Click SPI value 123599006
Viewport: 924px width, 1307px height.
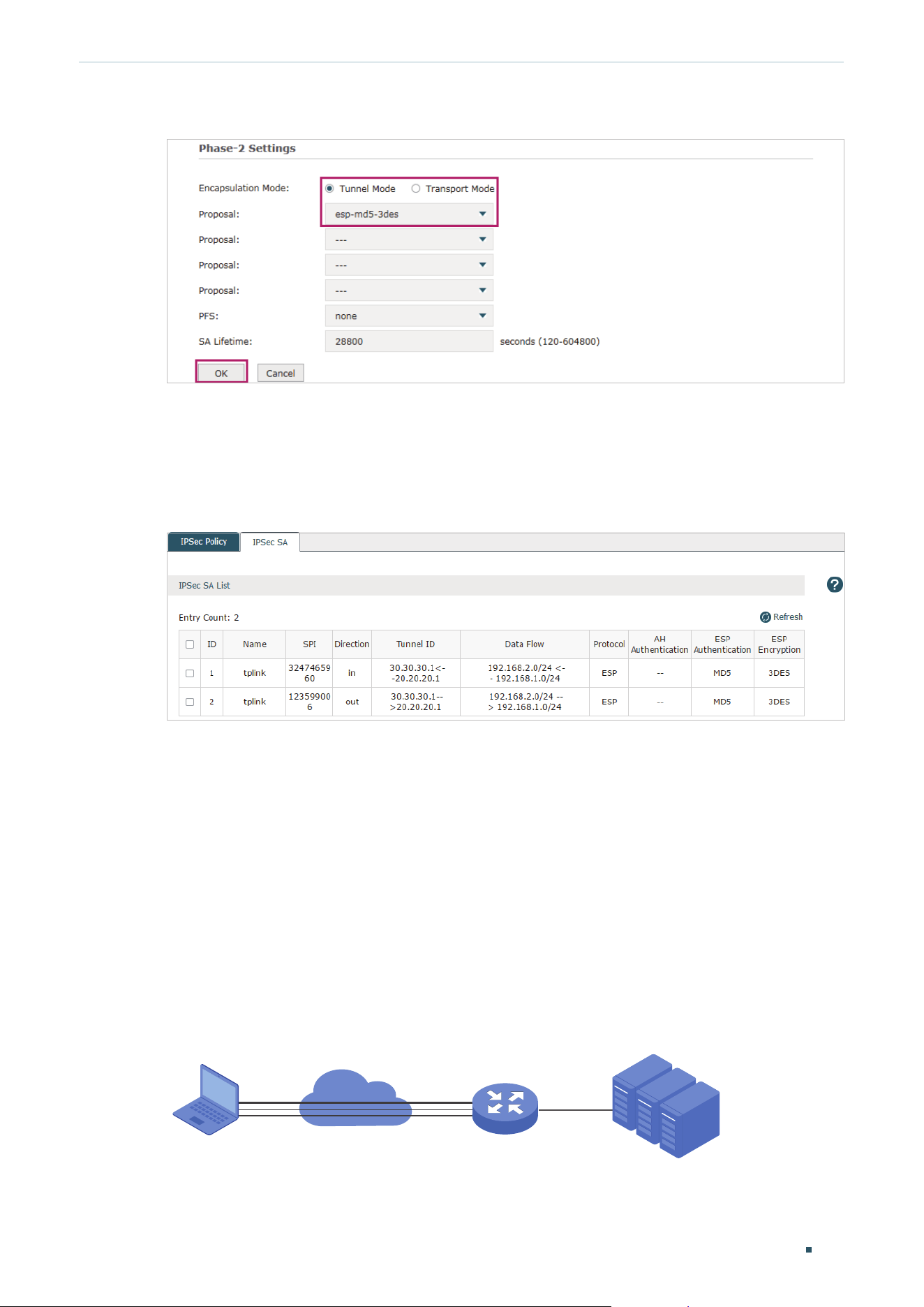pos(309,702)
